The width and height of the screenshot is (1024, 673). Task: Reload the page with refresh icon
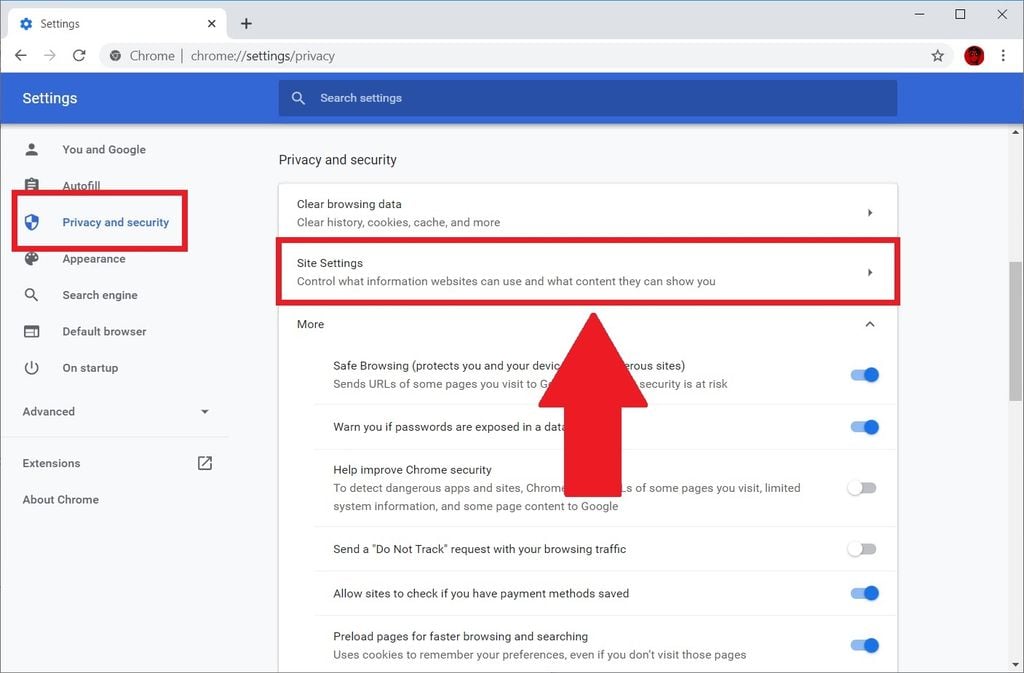pyautogui.click(x=79, y=55)
